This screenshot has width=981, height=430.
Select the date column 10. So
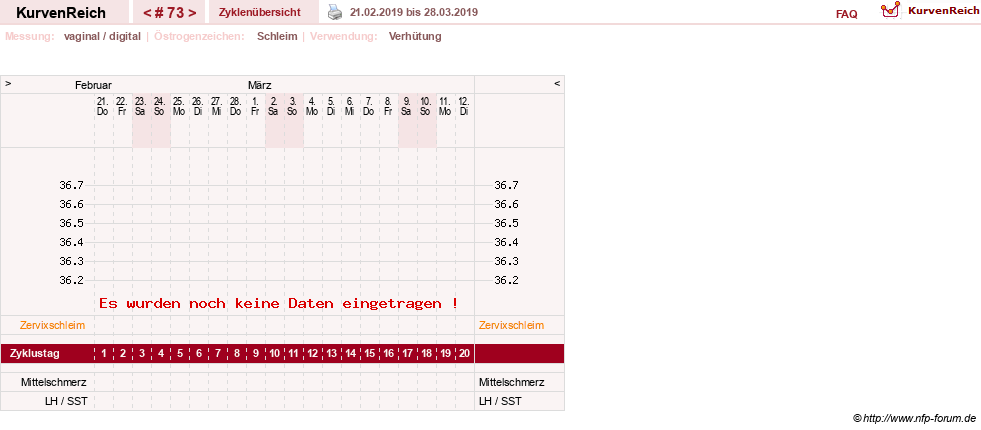[x=425, y=106]
